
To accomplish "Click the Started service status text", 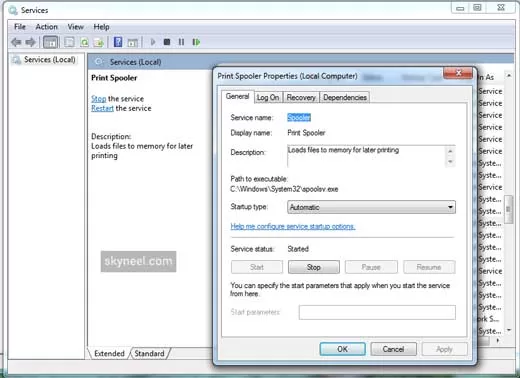I will click(x=298, y=249).
